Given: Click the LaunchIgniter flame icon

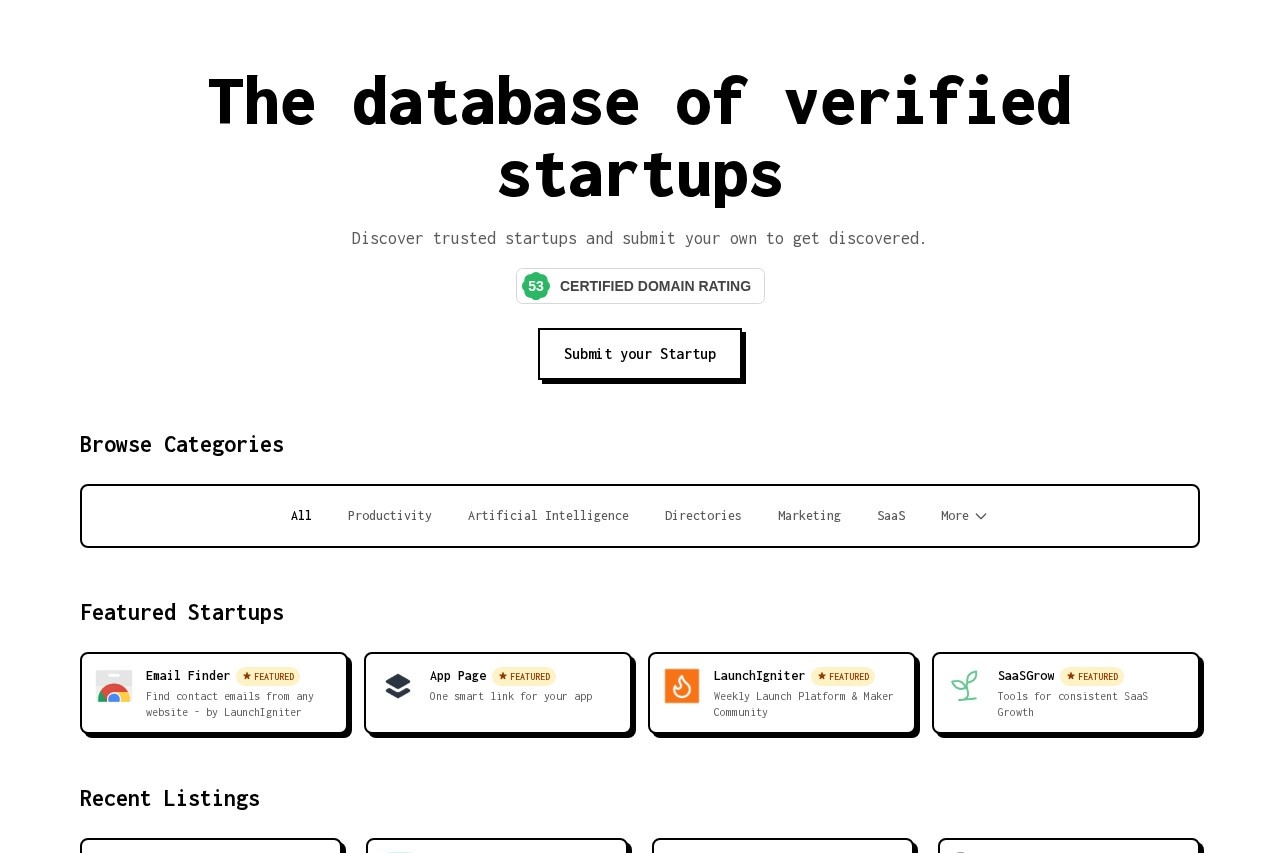Looking at the screenshot, I should coord(682,686).
